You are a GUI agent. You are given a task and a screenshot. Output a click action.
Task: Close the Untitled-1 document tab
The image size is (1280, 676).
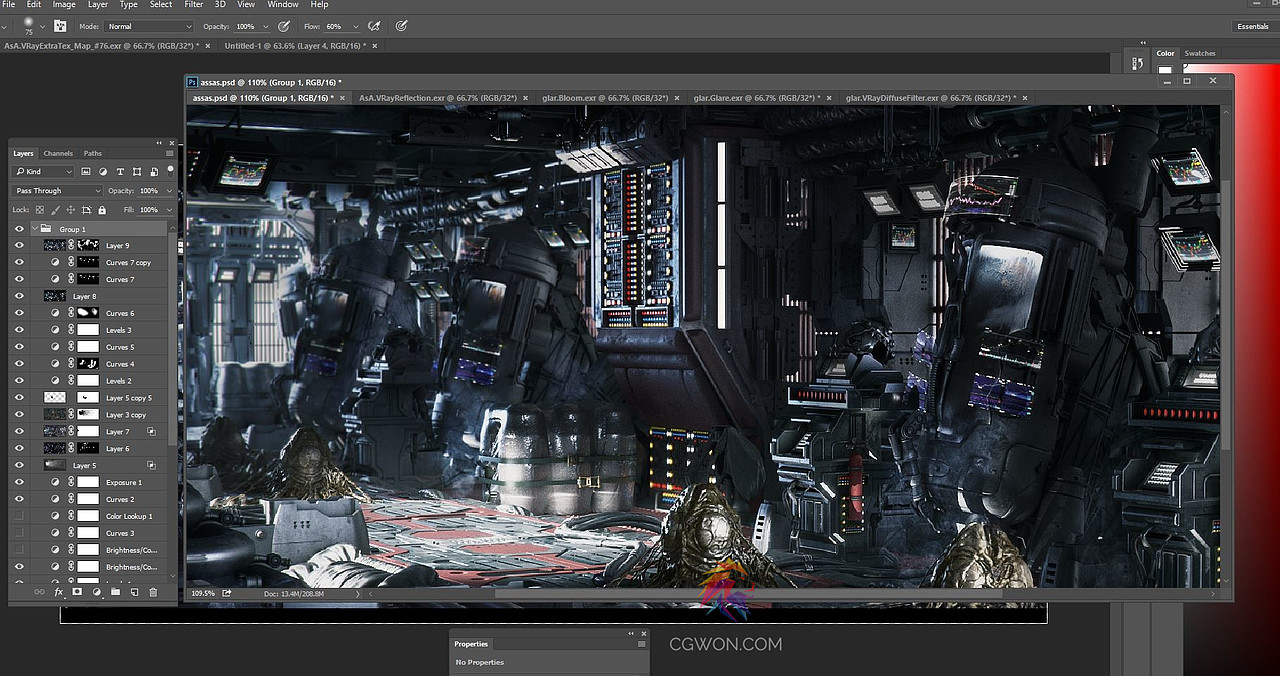pos(375,46)
